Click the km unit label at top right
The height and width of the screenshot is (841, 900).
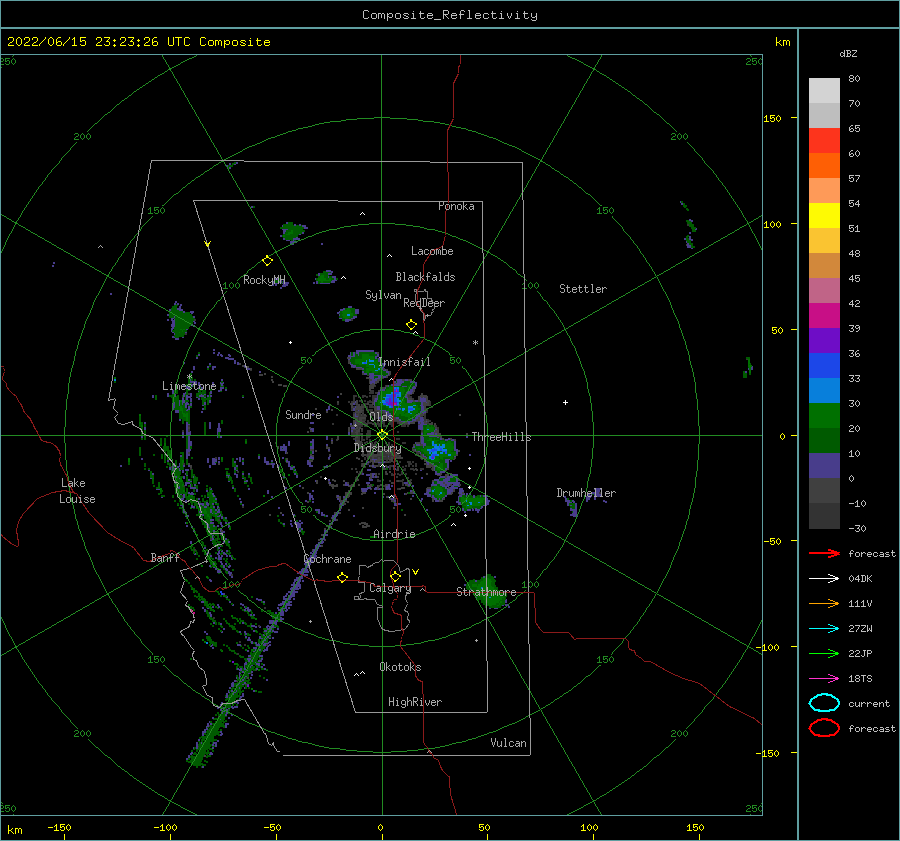(x=782, y=42)
